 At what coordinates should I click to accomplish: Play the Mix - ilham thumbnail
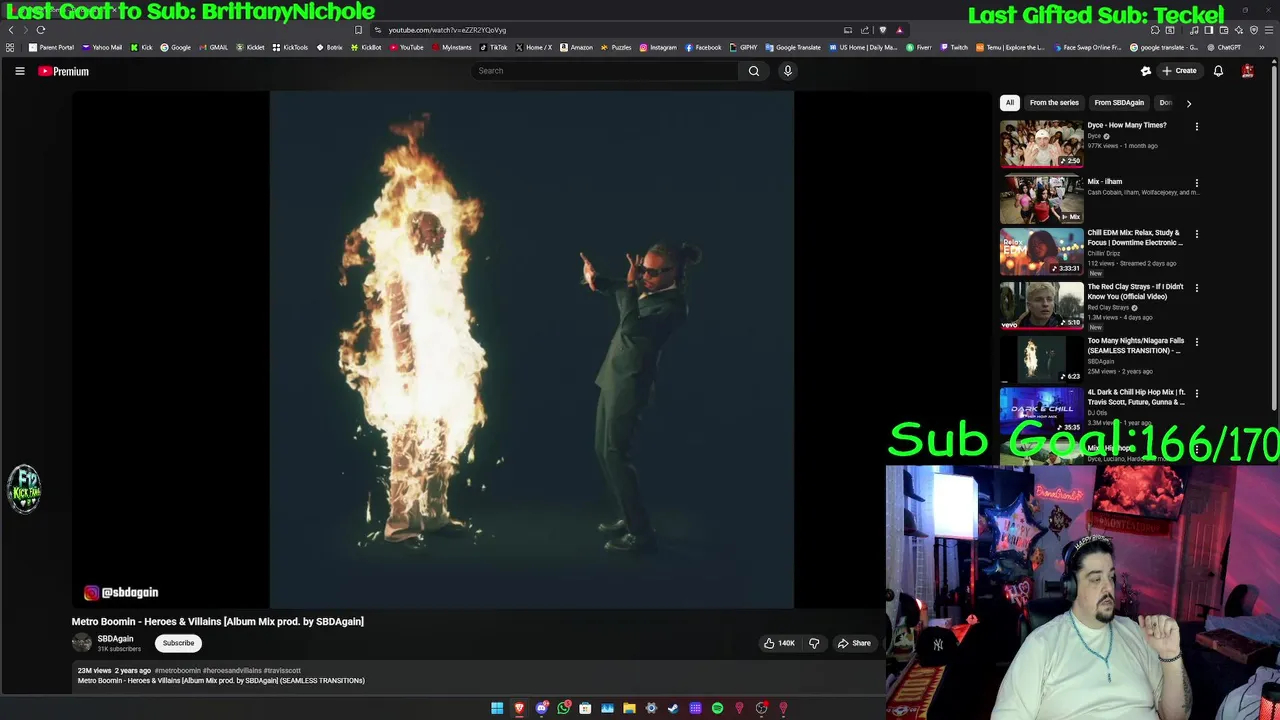pos(1041,199)
